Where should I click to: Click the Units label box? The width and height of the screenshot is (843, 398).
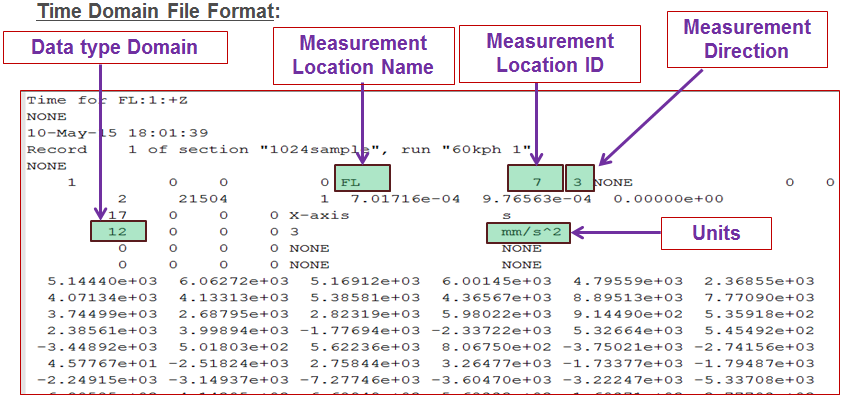[x=716, y=233]
